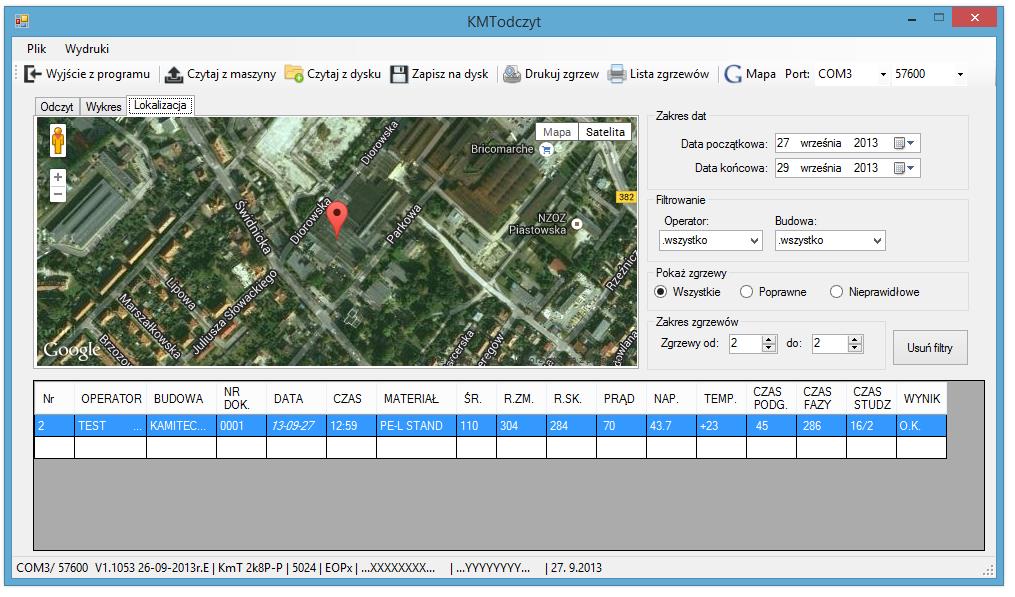1015x597 pixels.
Task: Click the Wyjście z programu exit icon
Action: click(32, 74)
